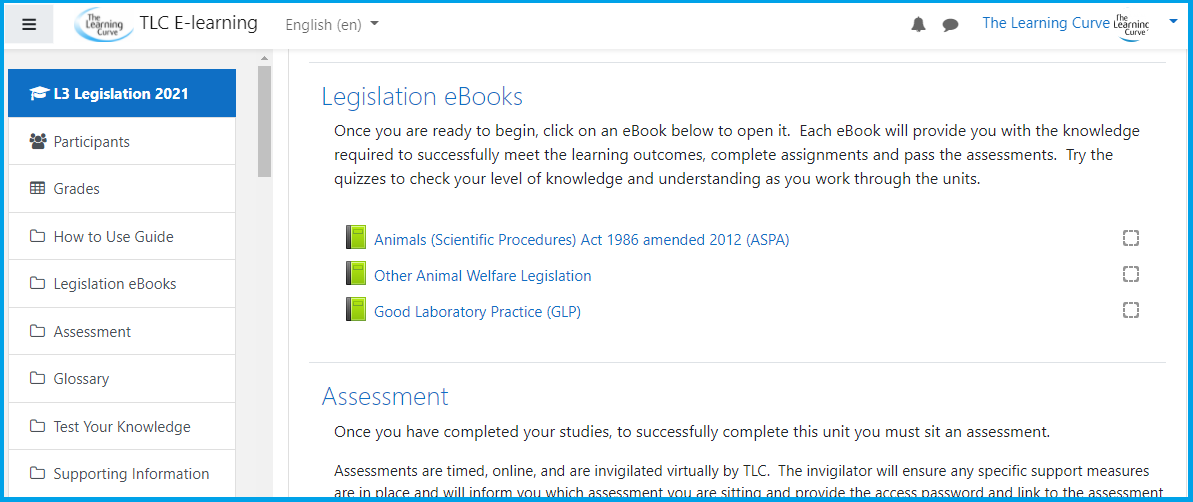Click the book icon for Other Animal Welfare Legislation
This screenshot has height=502, width=1193.
point(356,274)
